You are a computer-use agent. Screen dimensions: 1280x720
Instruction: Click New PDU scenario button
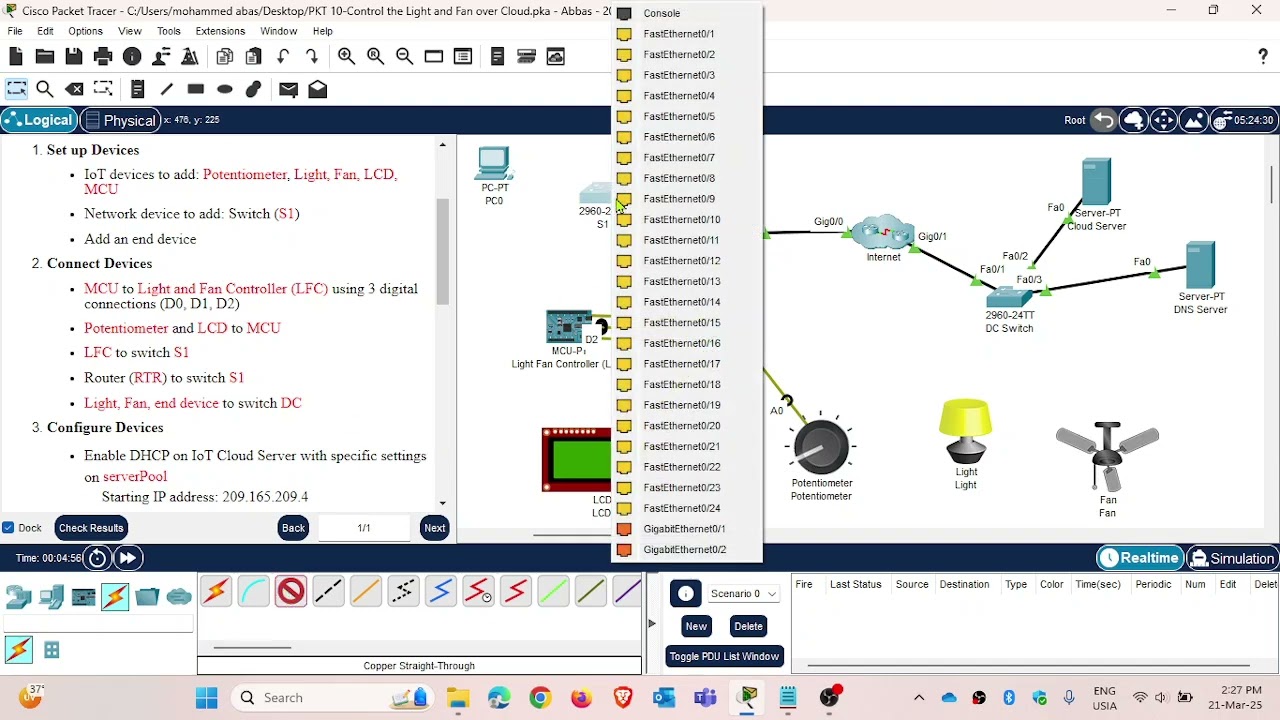pyautogui.click(x=696, y=626)
